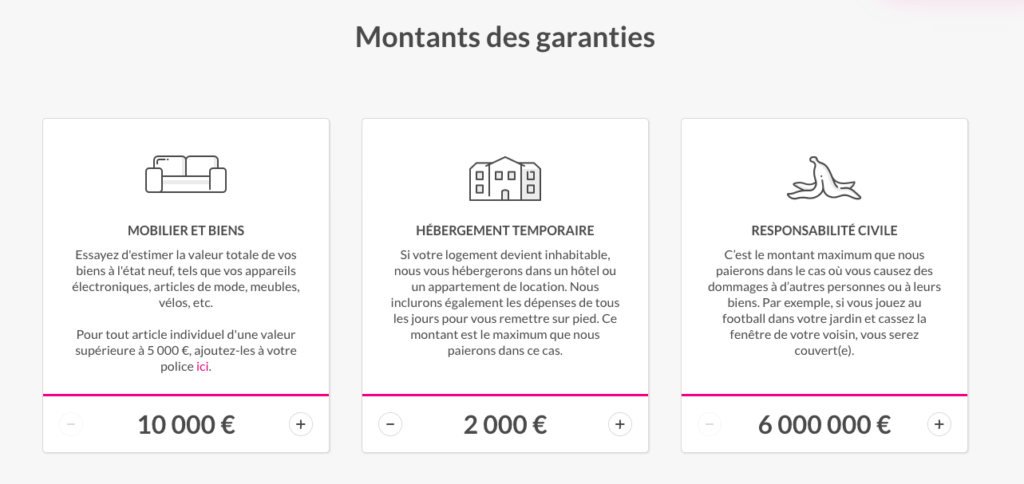Increase the Responsabilité Civile amount

tap(939, 424)
